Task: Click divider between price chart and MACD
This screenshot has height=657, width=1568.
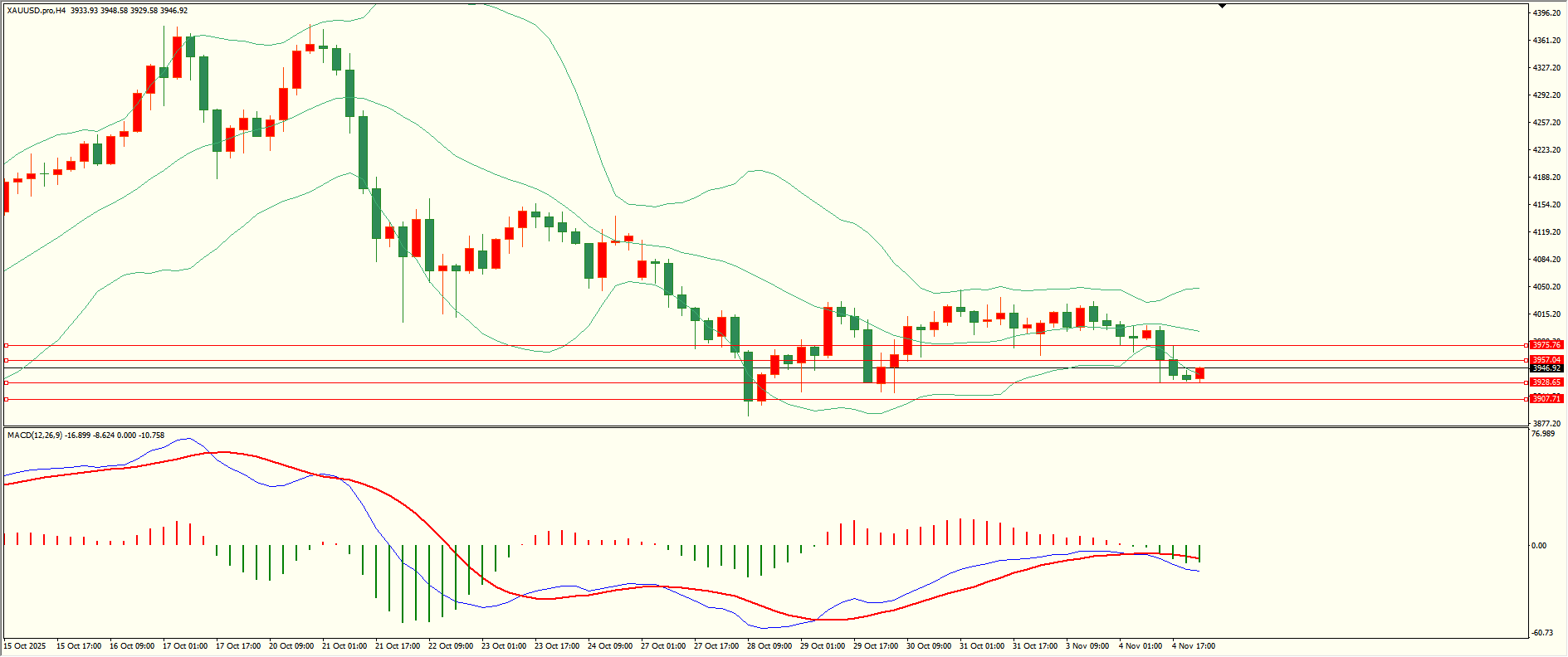Action: click(x=764, y=427)
